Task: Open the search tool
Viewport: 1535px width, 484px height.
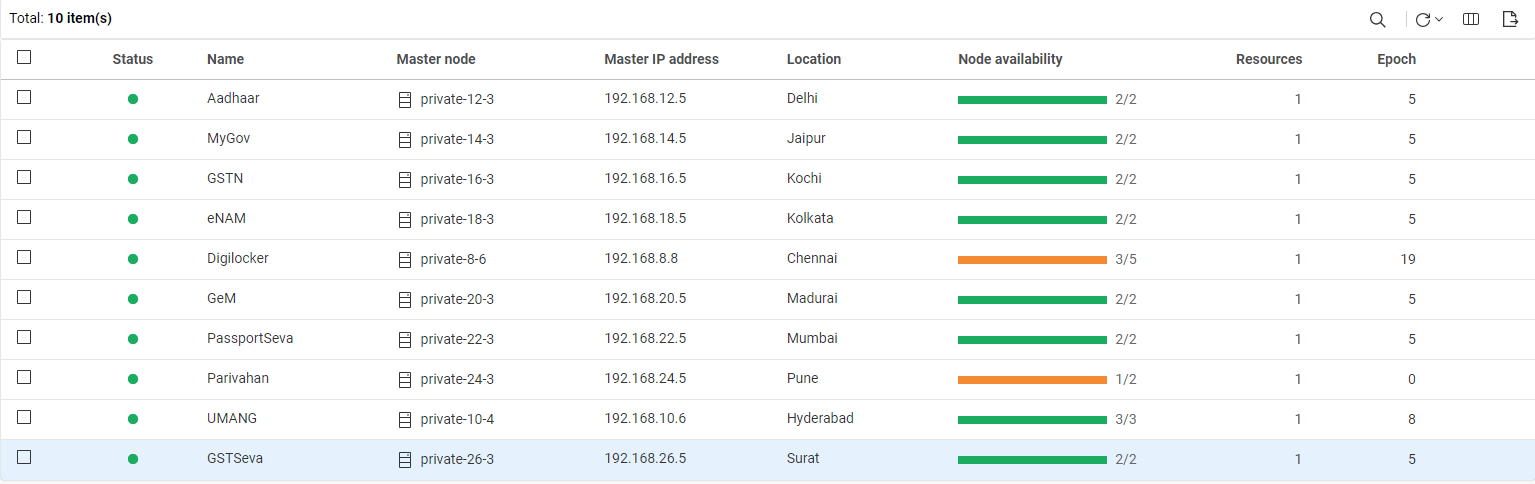Action: 1377,20
